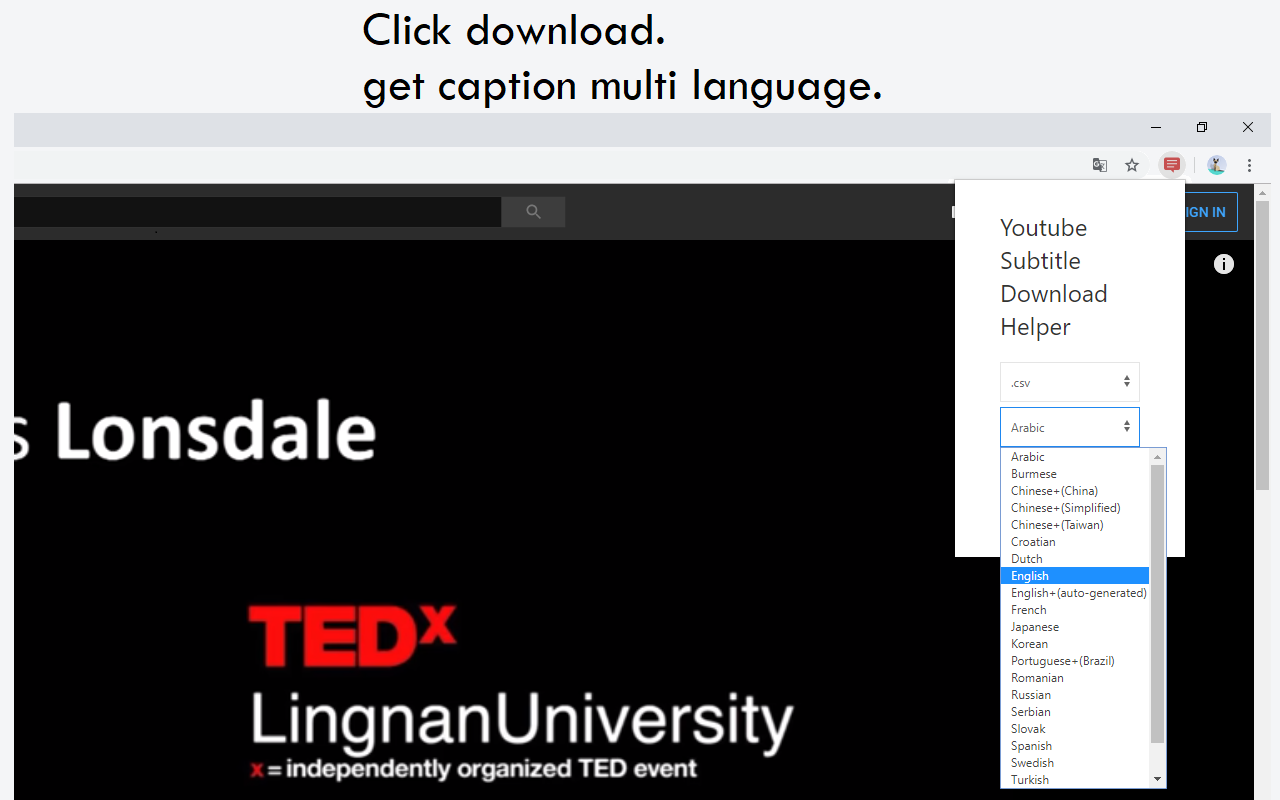Open the Youtube Subtitle Download Helper extension icon
1280x800 pixels.
coord(1170,164)
